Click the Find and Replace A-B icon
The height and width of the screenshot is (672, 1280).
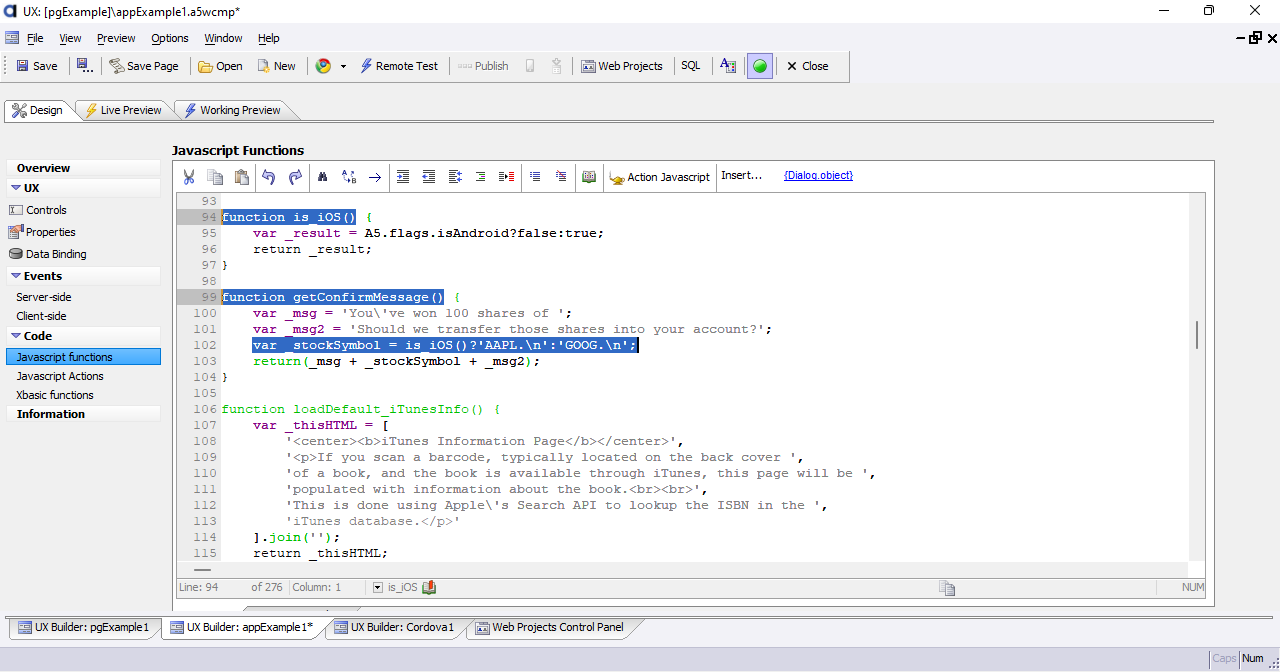[349, 176]
